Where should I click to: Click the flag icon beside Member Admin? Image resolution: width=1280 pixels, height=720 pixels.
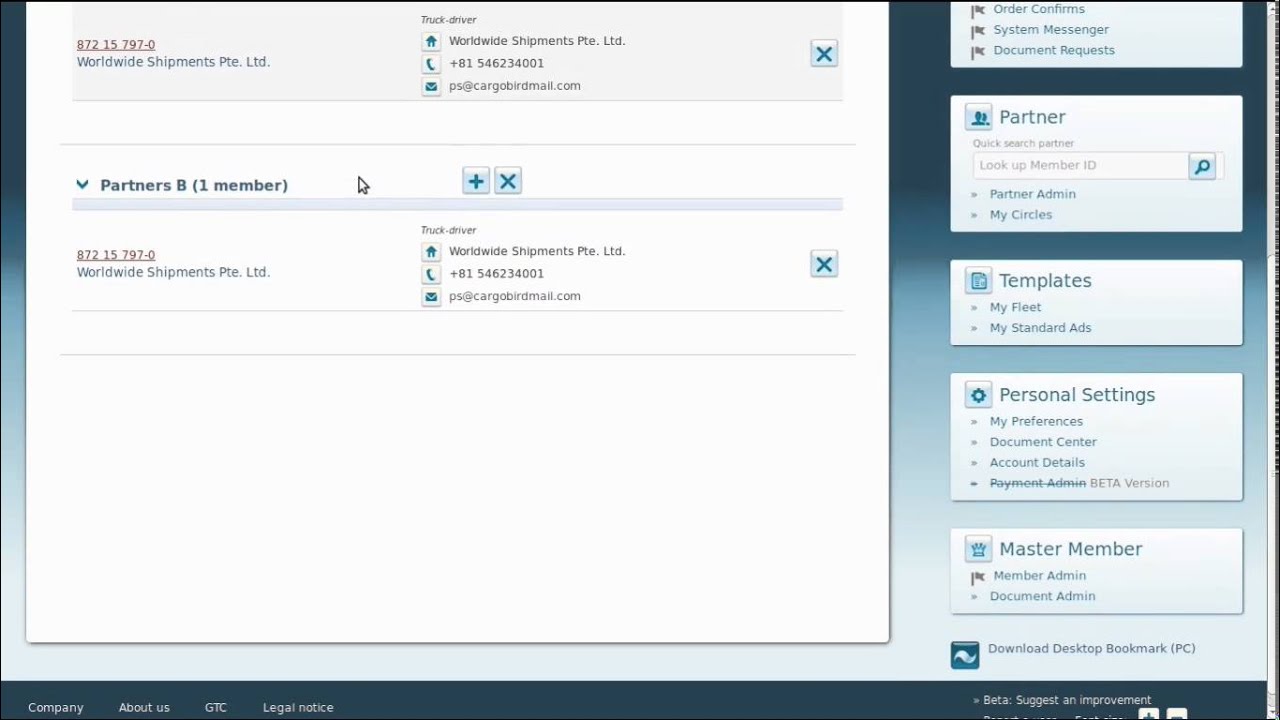978,577
